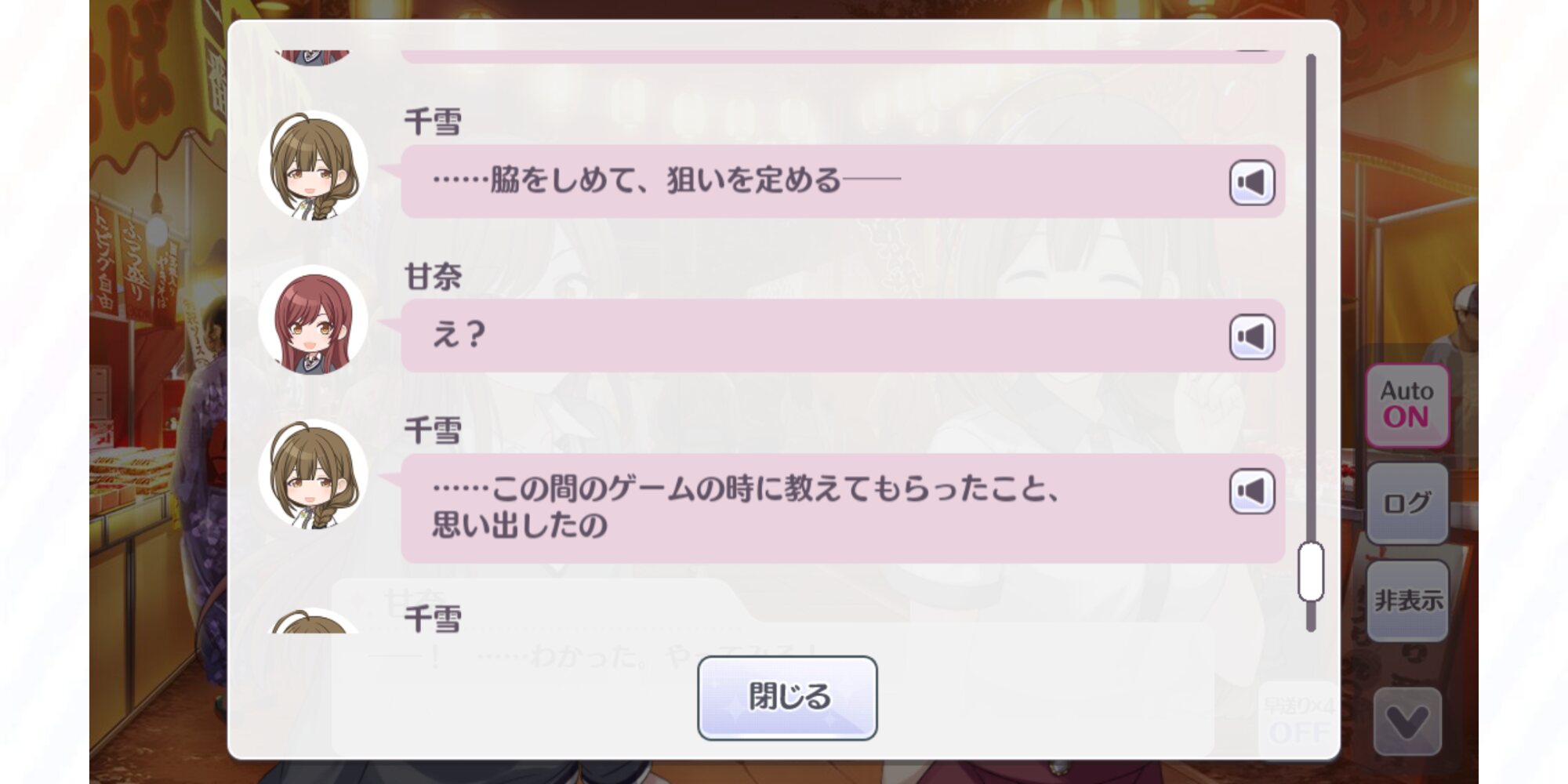Screen dimensions: 1568x784
Task: Play voice for 脇をしめて、狙いを定める line
Action: tap(1252, 183)
